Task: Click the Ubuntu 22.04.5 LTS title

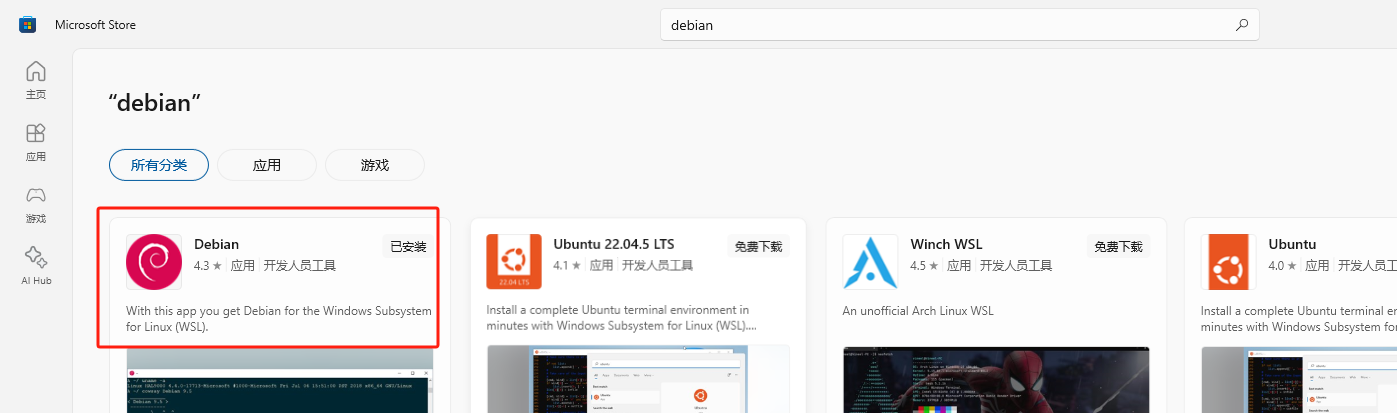Action: pyautogui.click(x=614, y=244)
